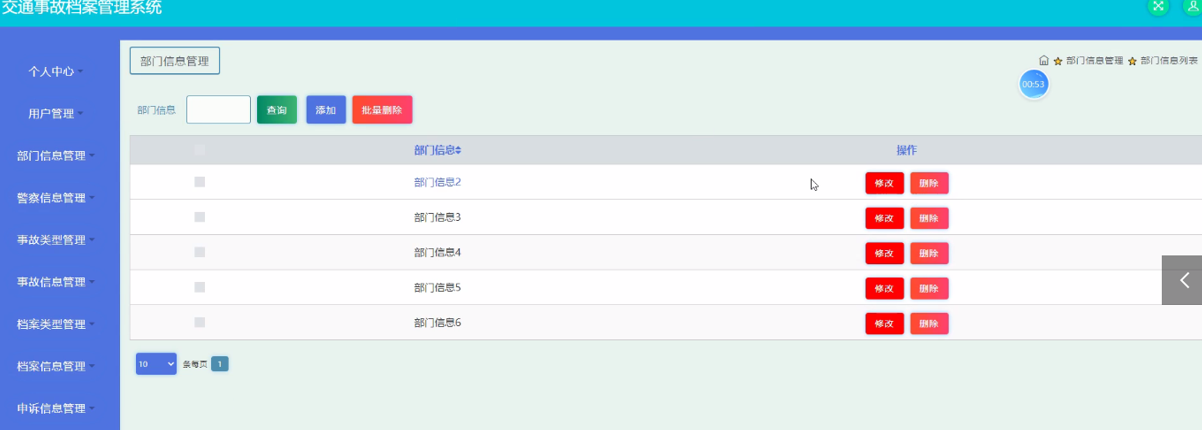The height and width of the screenshot is (430, 1202).
Task: Click the fullscreen toggle icon in header
Action: click(x=1158, y=5)
